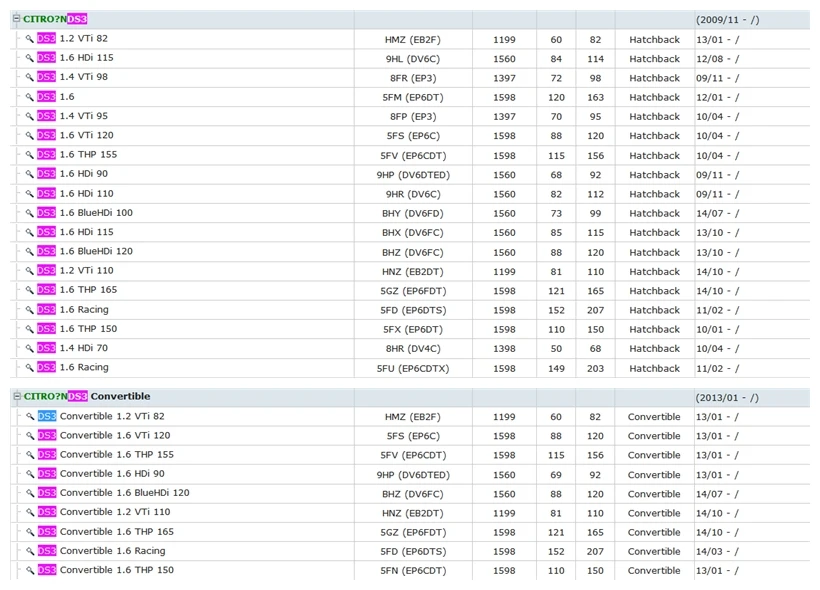Click engine code BHY (DV6FD)

[413, 213]
